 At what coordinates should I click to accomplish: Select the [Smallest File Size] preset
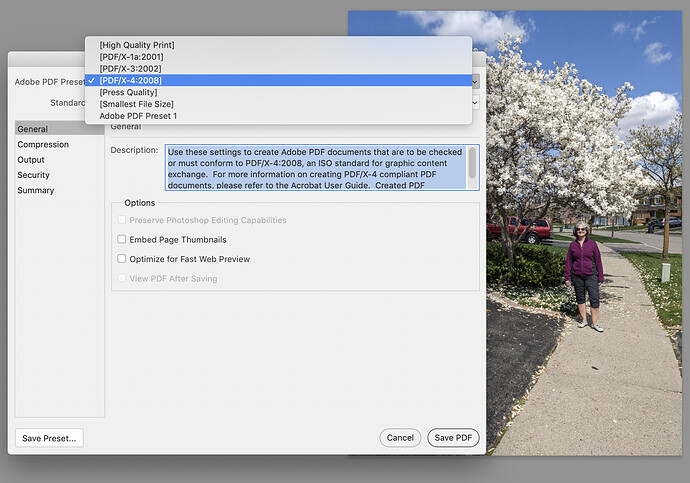click(x=278, y=104)
